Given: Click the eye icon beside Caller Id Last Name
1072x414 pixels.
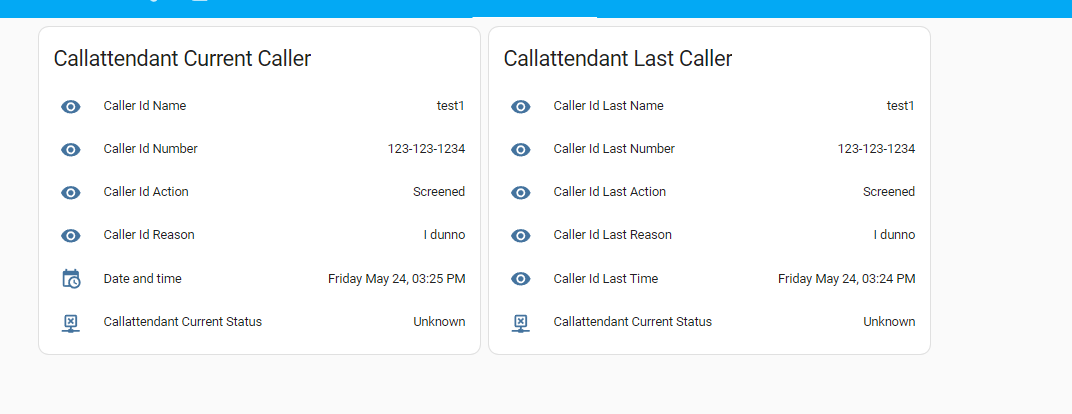Looking at the screenshot, I should [x=521, y=107].
